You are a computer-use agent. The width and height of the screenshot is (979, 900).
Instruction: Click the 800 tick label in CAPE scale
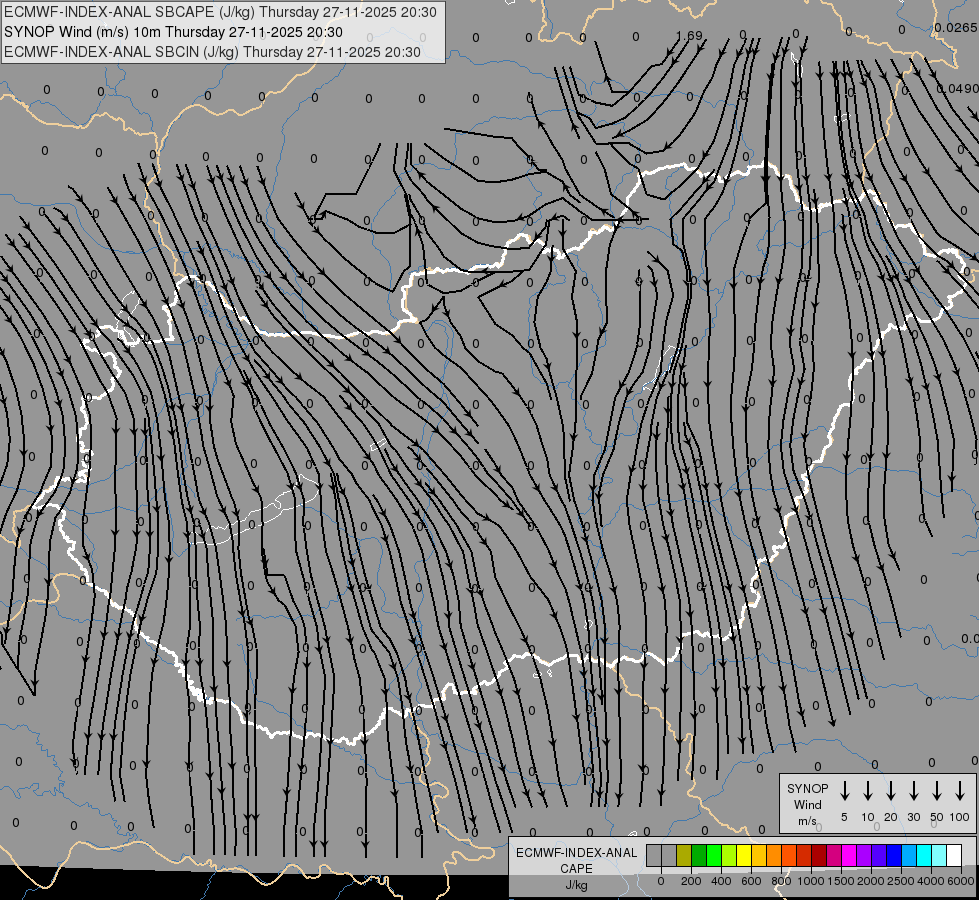pyautogui.click(x=781, y=881)
